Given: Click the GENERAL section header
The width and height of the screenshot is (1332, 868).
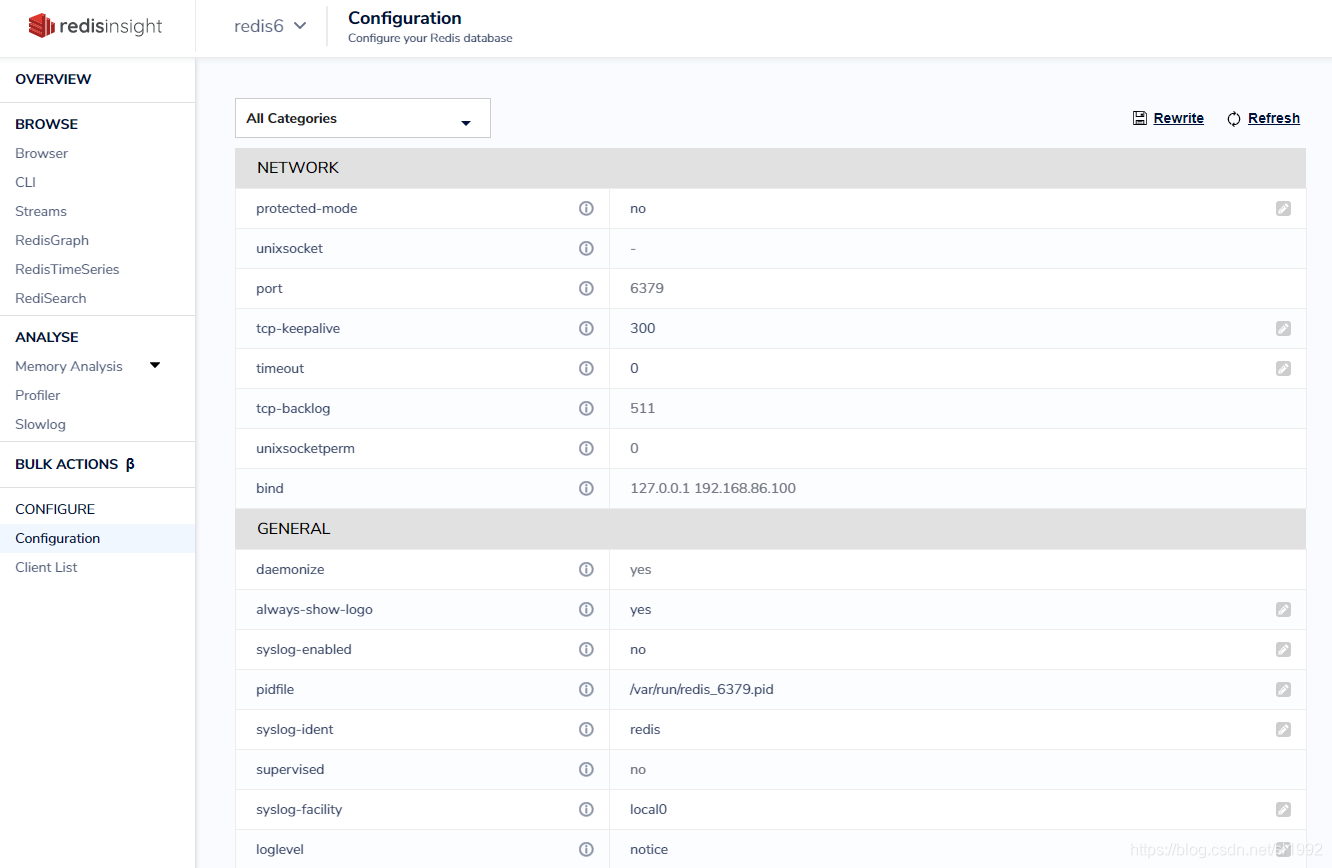Looking at the screenshot, I should point(770,529).
